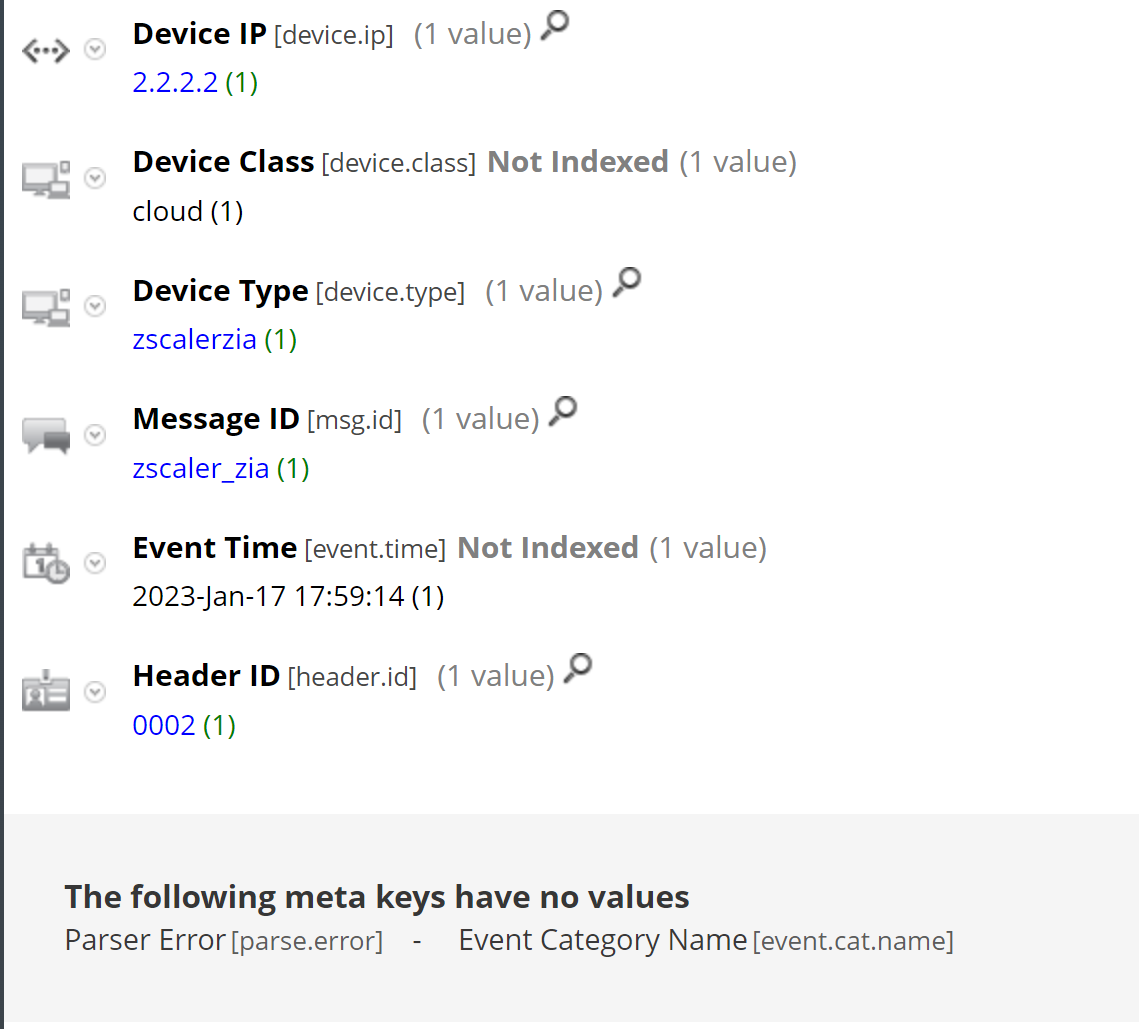The width and height of the screenshot is (1139, 1029).
Task: Select the zscalerzia device type value
Action: (x=195, y=340)
